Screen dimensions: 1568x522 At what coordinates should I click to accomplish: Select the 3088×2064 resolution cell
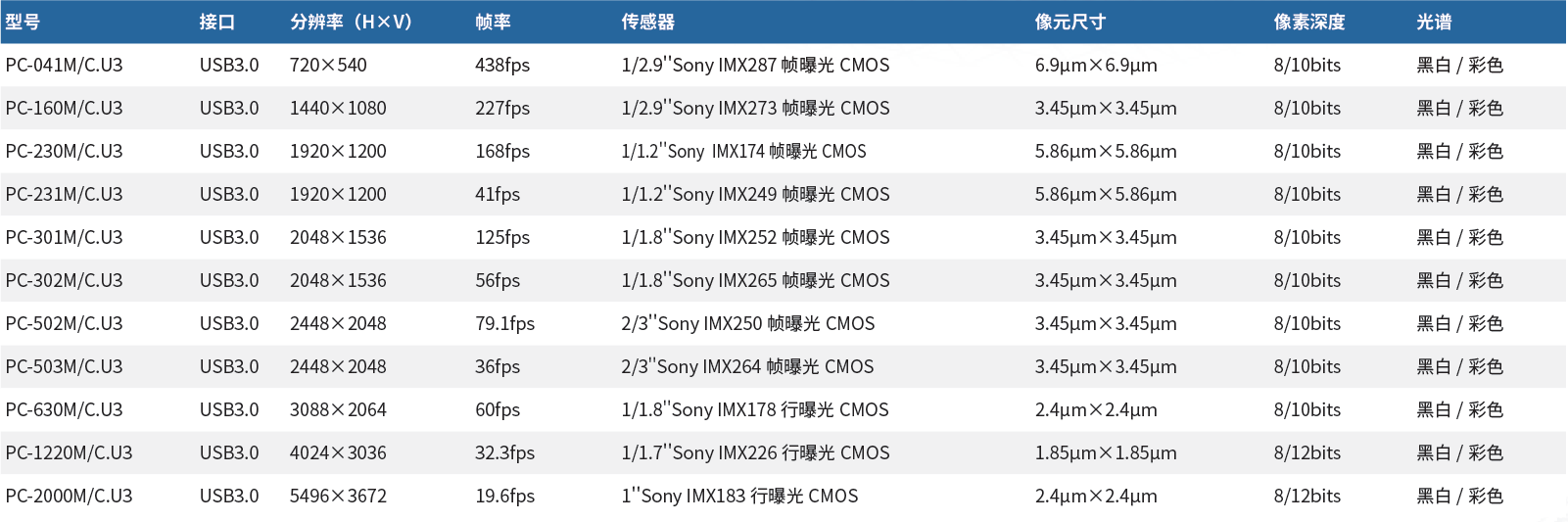point(338,409)
